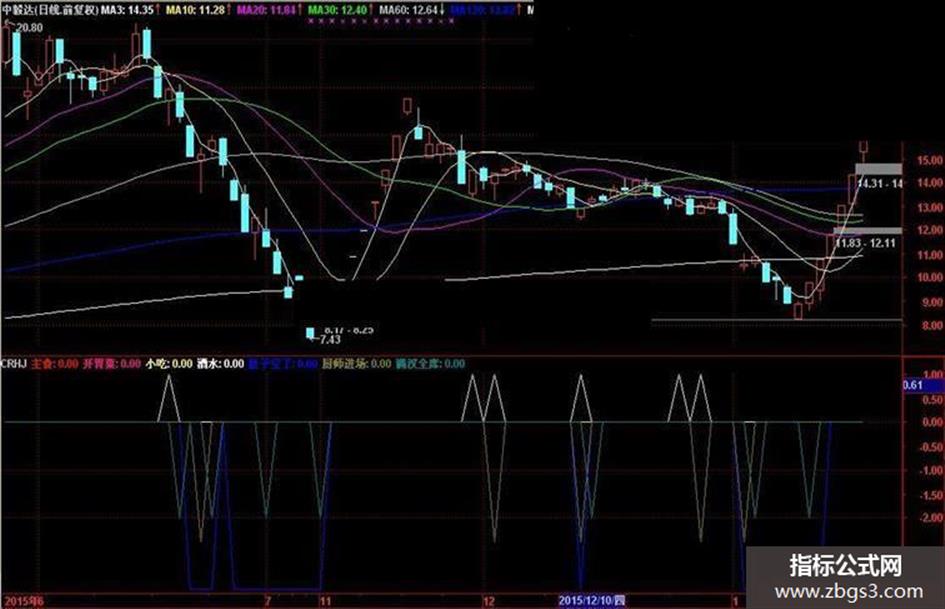Click the 20.80 high price marker
The width and height of the screenshot is (945, 609).
(x=30, y=28)
